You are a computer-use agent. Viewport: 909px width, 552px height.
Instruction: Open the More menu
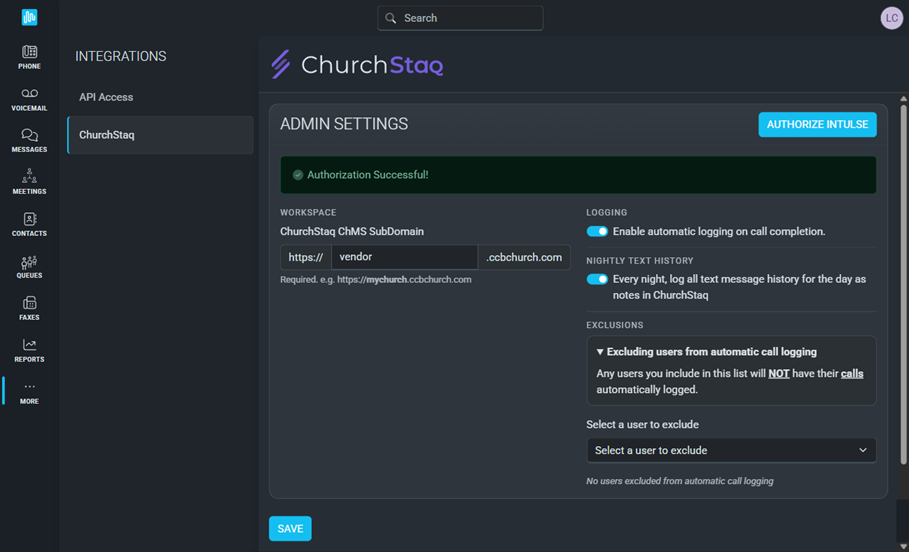tap(30, 393)
